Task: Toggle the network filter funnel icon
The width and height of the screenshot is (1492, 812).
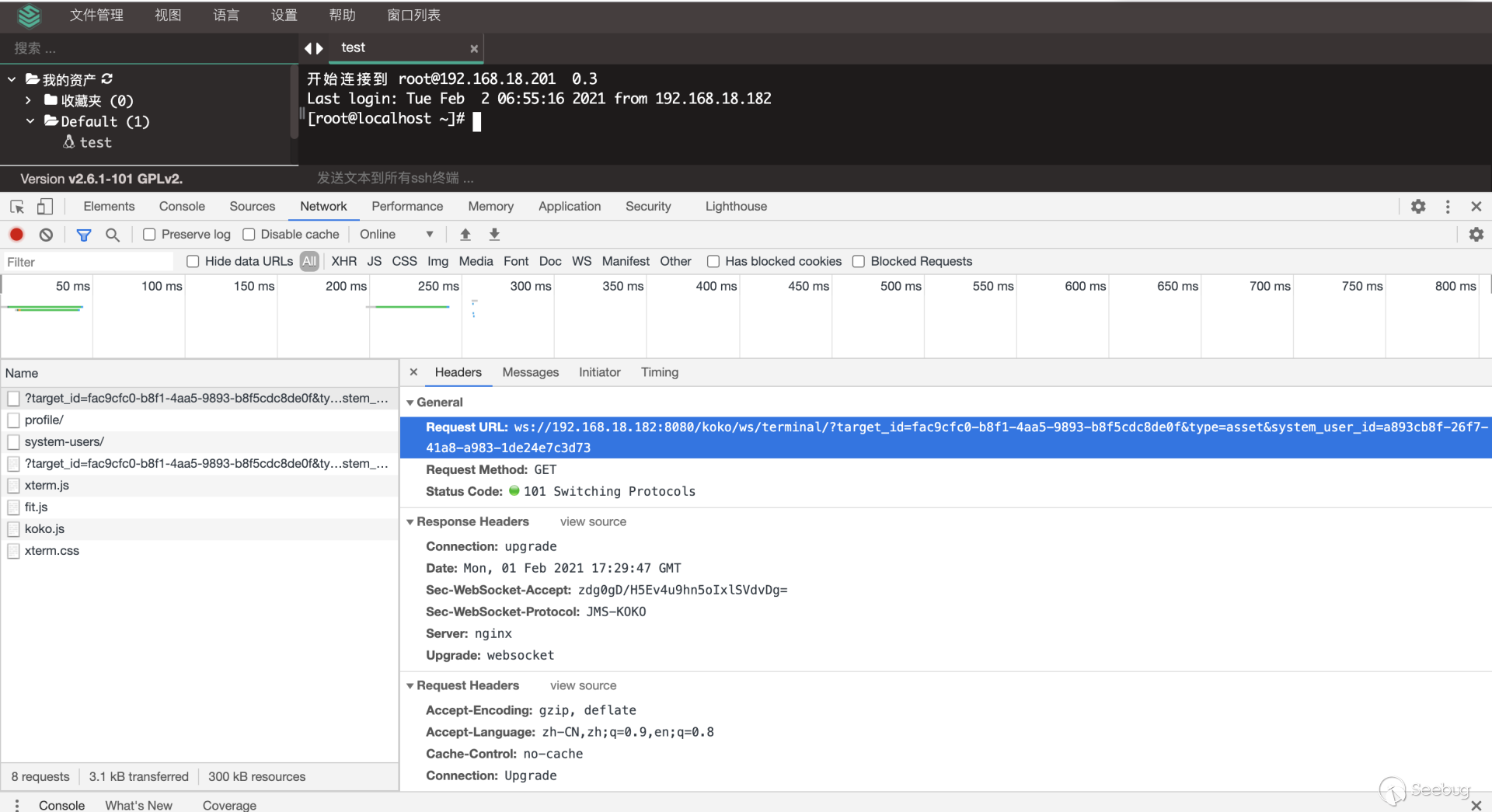Action: (84, 235)
